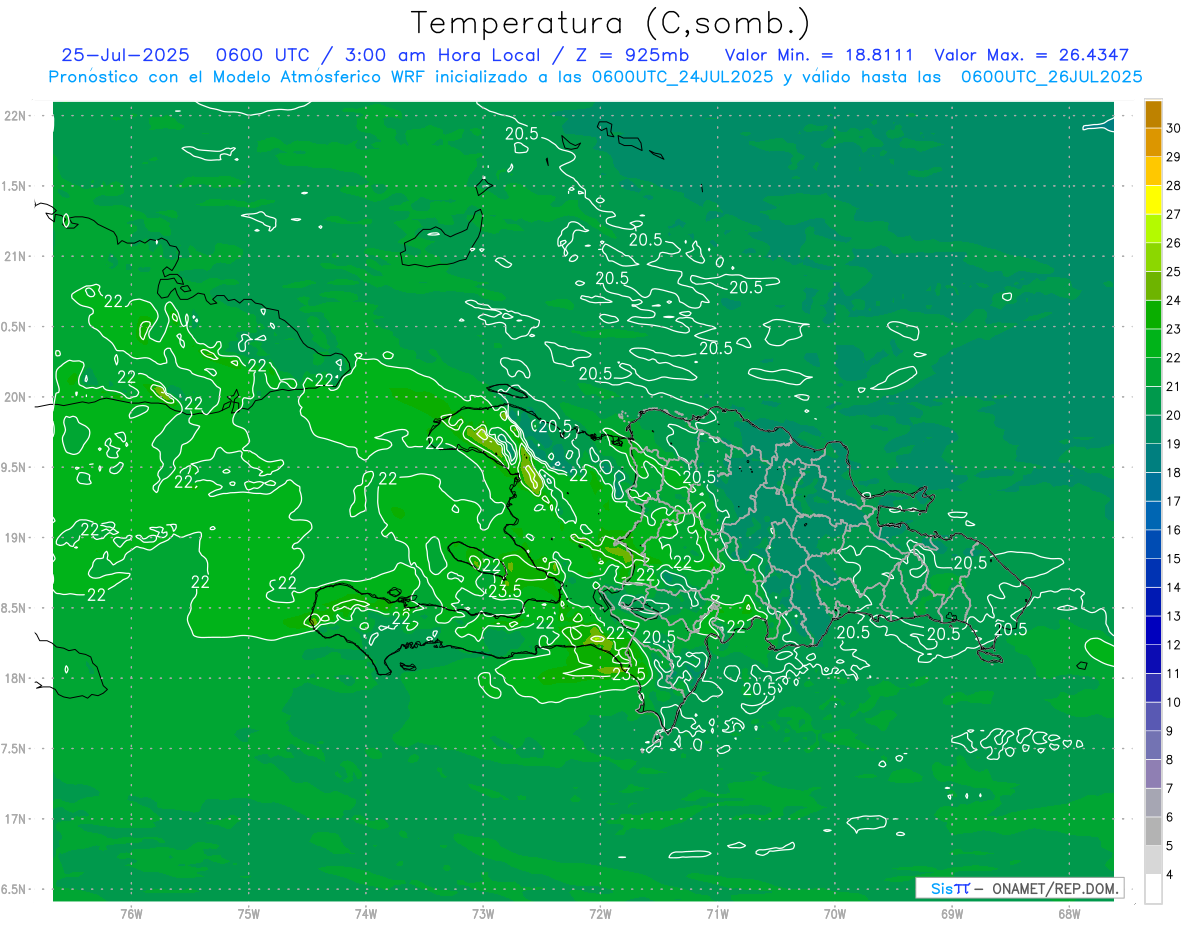Click the '69W' longitude axis label
1200x927 pixels.
coord(952,913)
